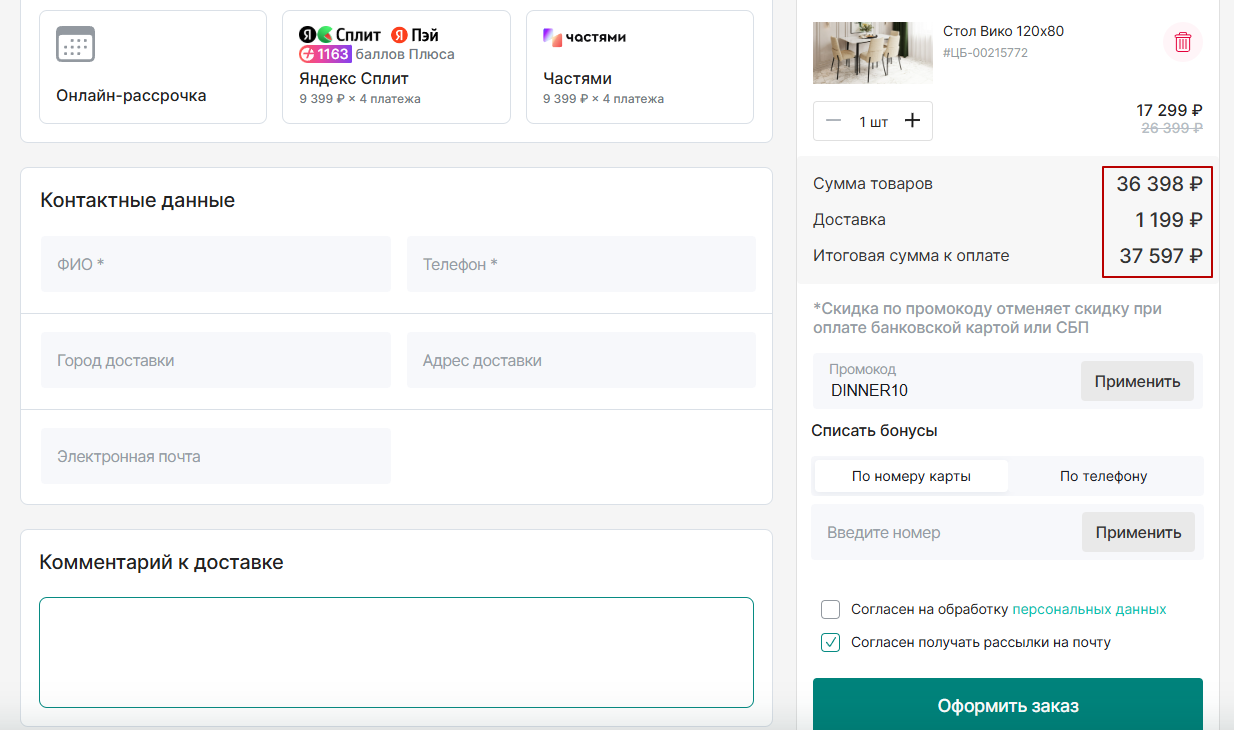Apply the bonus card number
1234x731 pixels.
1138,532
